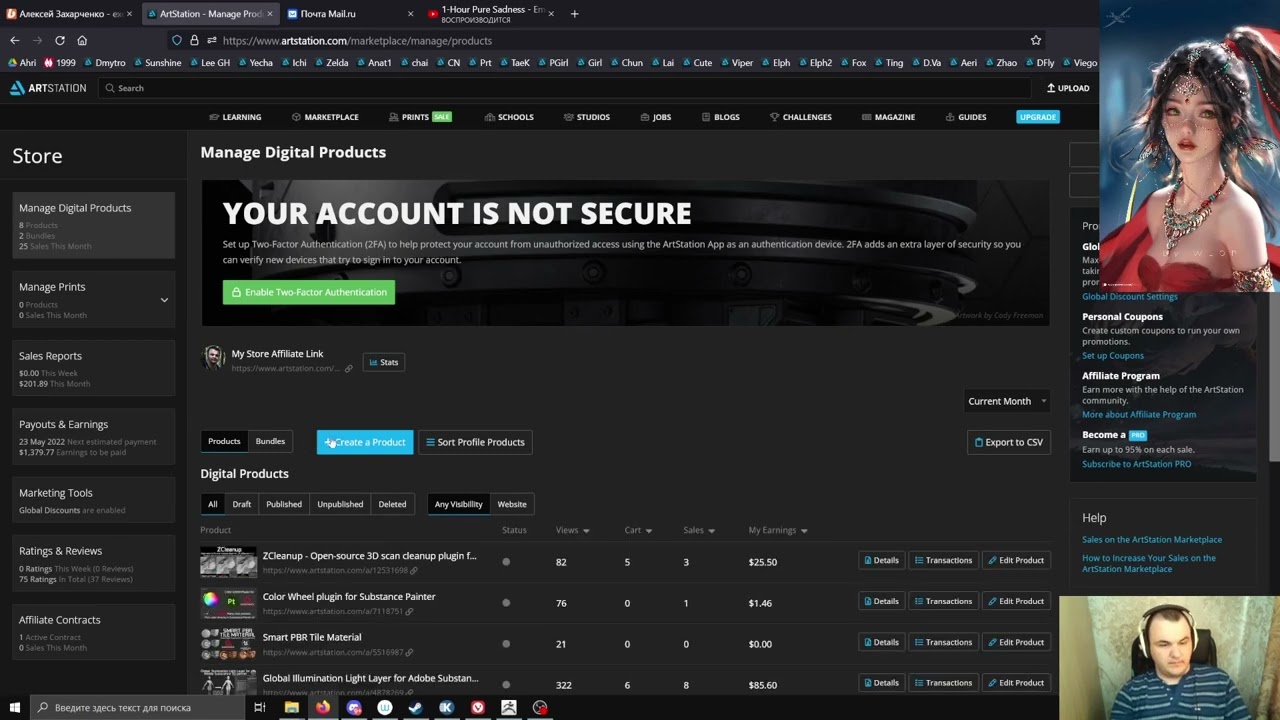Go to the Magazine section
This screenshot has width=1280, height=720.
(888, 117)
